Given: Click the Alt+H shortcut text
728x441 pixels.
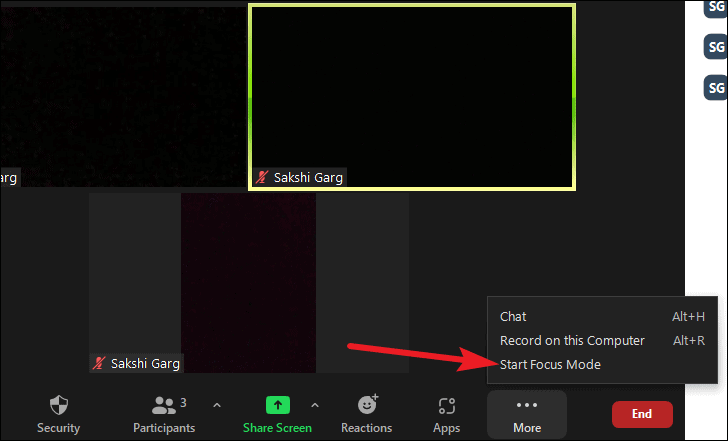Looking at the screenshot, I should coord(688,317).
